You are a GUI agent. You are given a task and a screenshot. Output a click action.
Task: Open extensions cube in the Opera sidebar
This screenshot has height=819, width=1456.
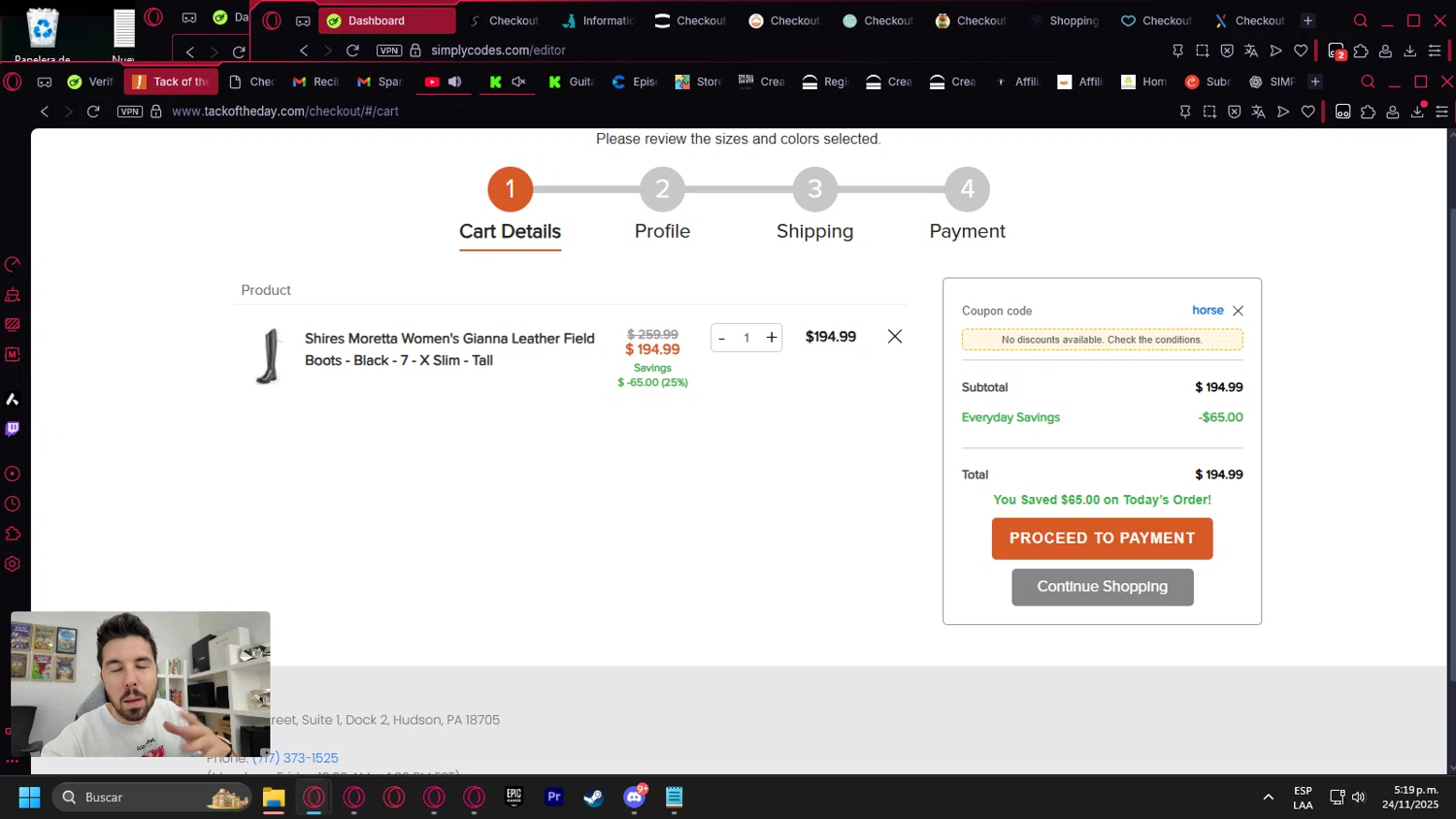(13, 534)
